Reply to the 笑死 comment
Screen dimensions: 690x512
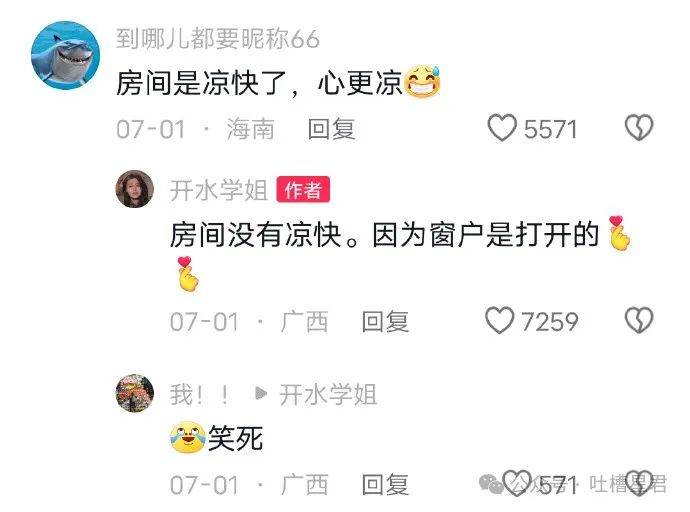385,485
